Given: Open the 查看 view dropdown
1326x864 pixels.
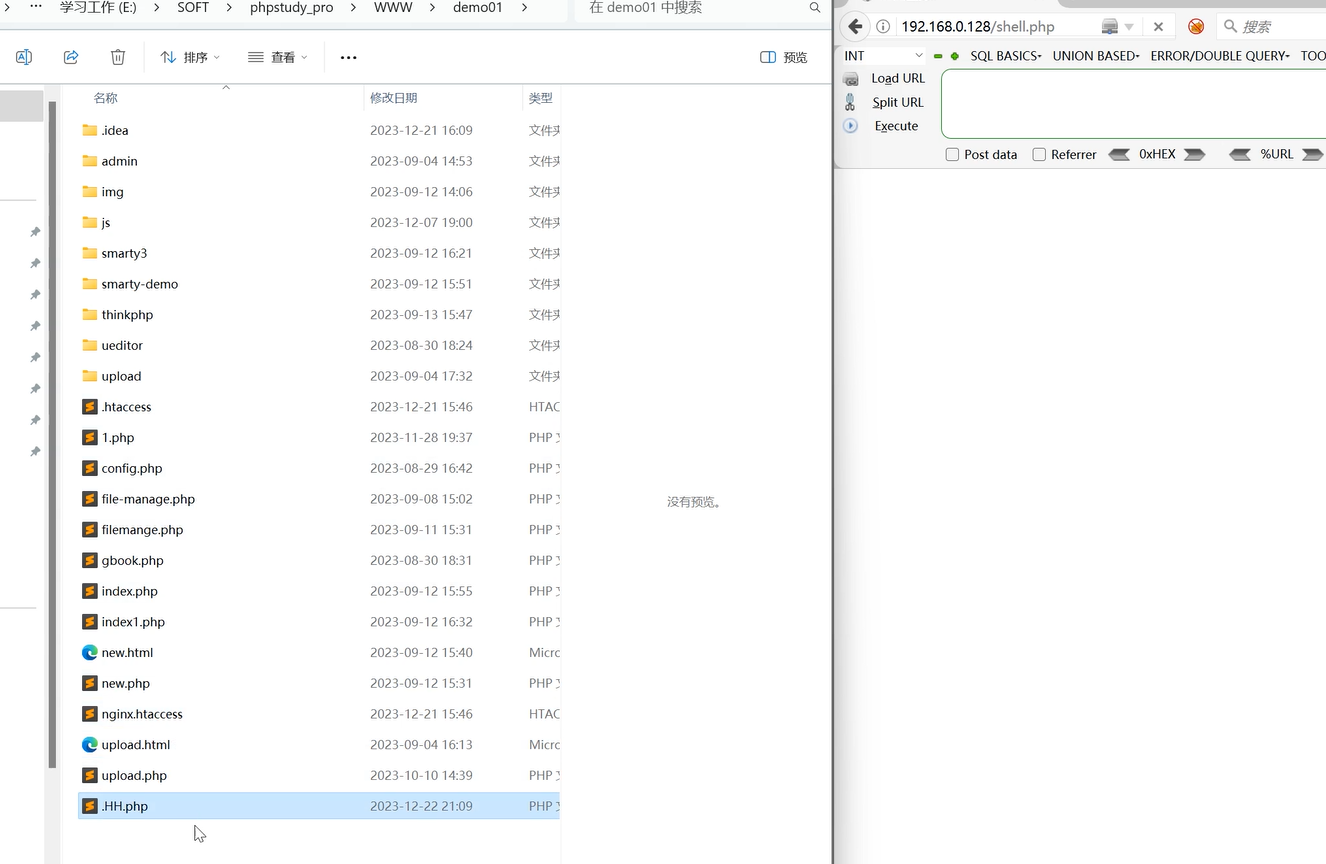Looking at the screenshot, I should click(x=278, y=57).
